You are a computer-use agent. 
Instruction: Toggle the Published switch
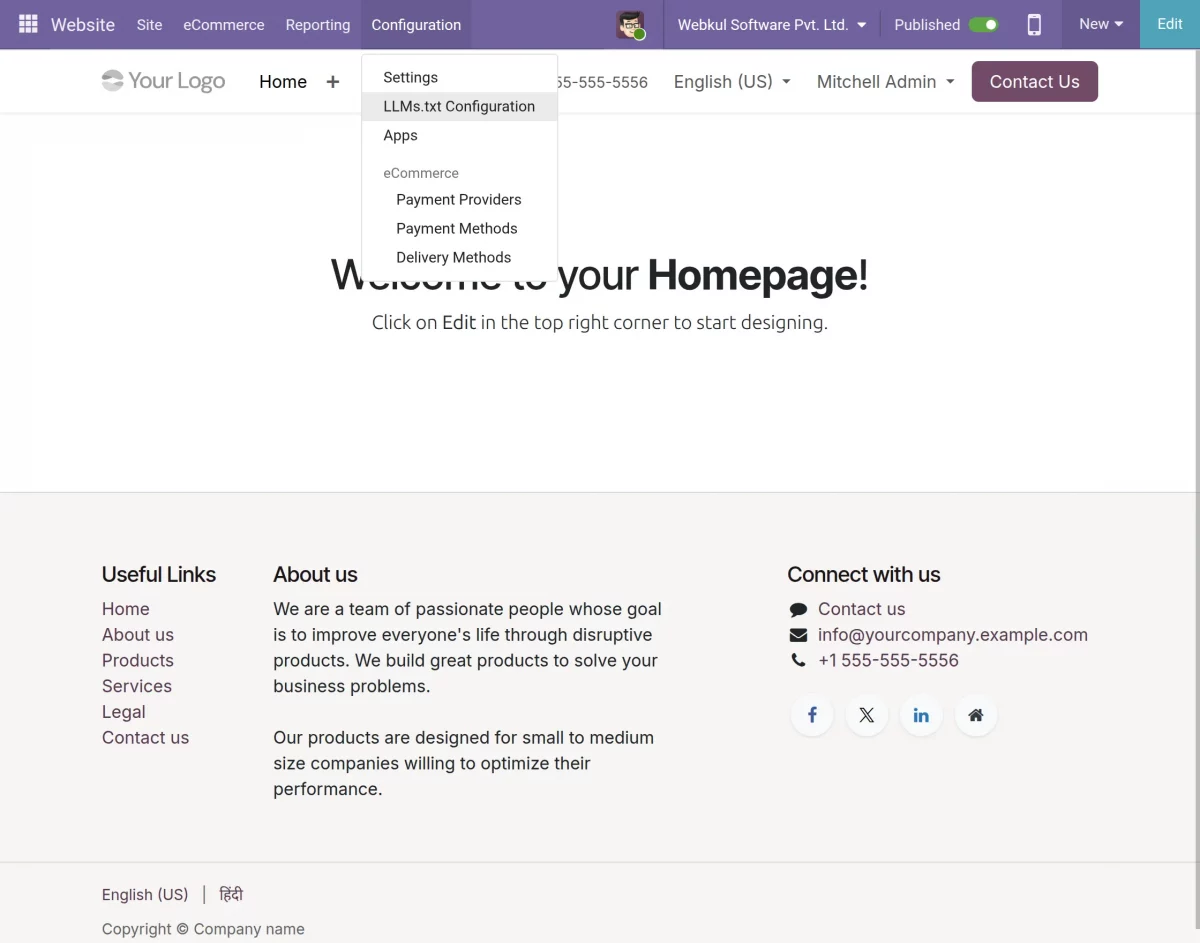(x=984, y=25)
